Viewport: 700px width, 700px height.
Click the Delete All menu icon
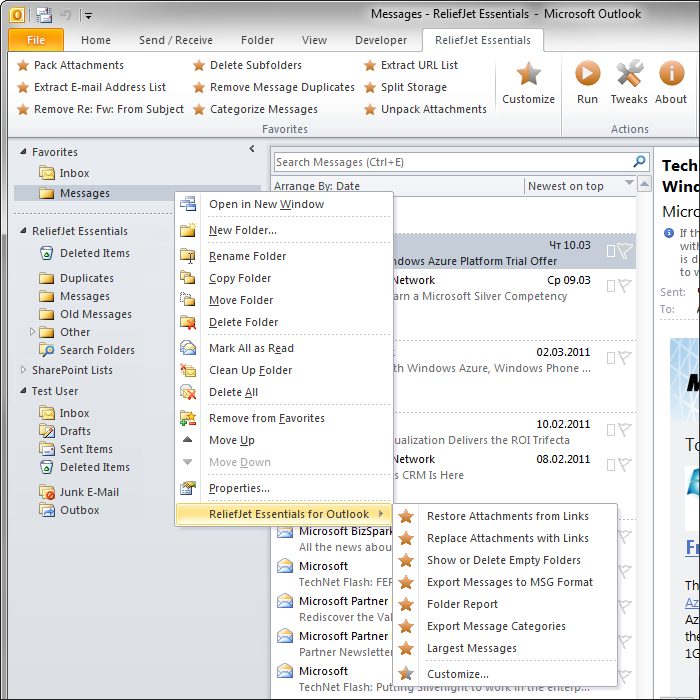188,392
